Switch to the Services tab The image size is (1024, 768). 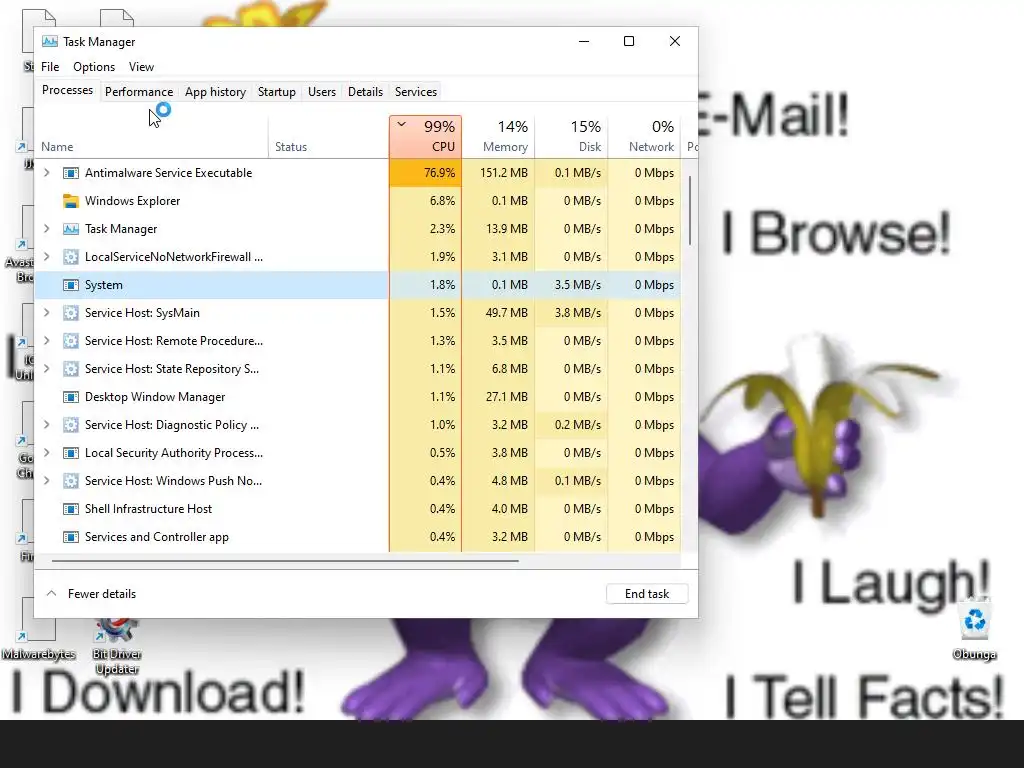click(x=416, y=92)
